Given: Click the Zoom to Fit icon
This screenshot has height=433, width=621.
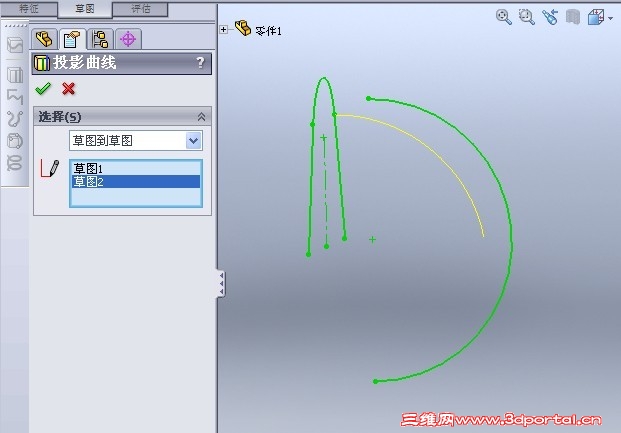Looking at the screenshot, I should coord(503,17).
